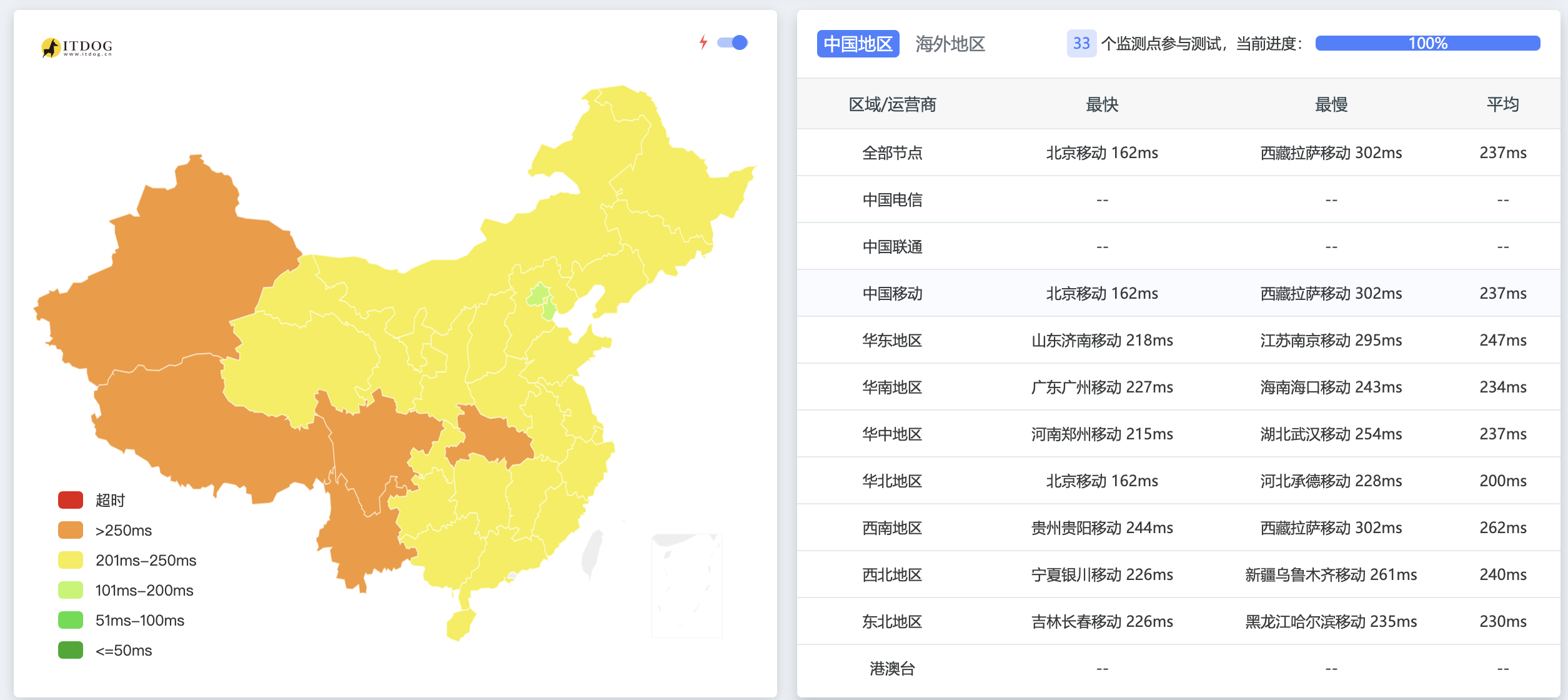Viewport: 1568px width, 700px height.
Task: Click the 51ms–100ms legend swatch
Action: pyautogui.click(x=71, y=620)
